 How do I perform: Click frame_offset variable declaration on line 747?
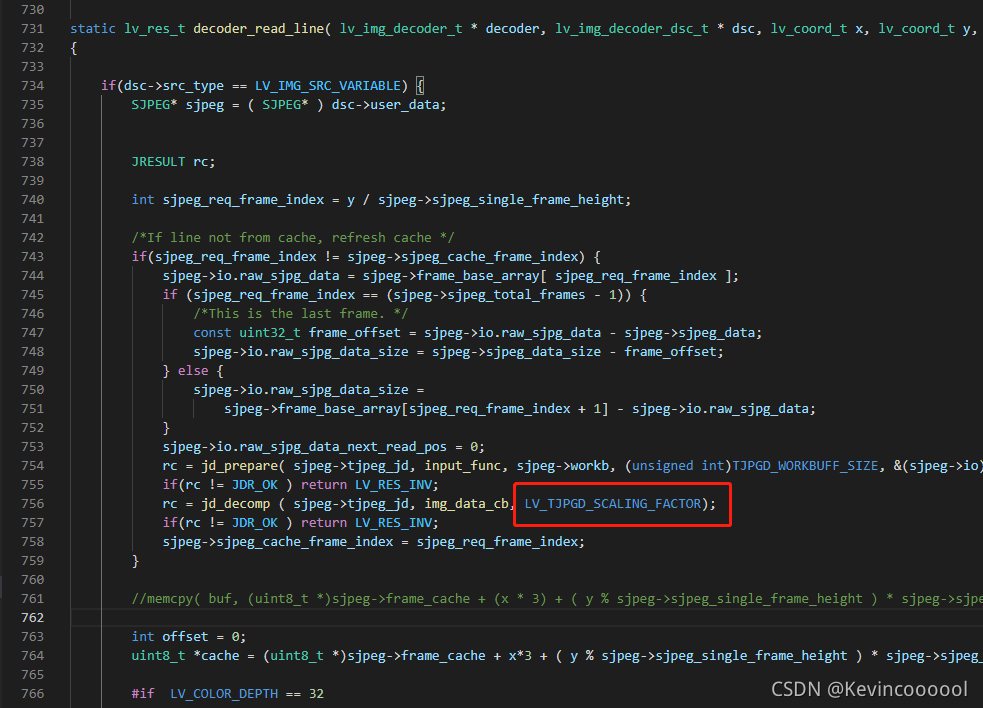click(x=354, y=333)
